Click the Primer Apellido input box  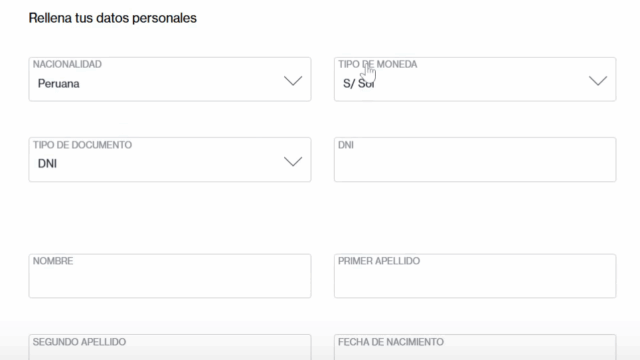tap(475, 276)
